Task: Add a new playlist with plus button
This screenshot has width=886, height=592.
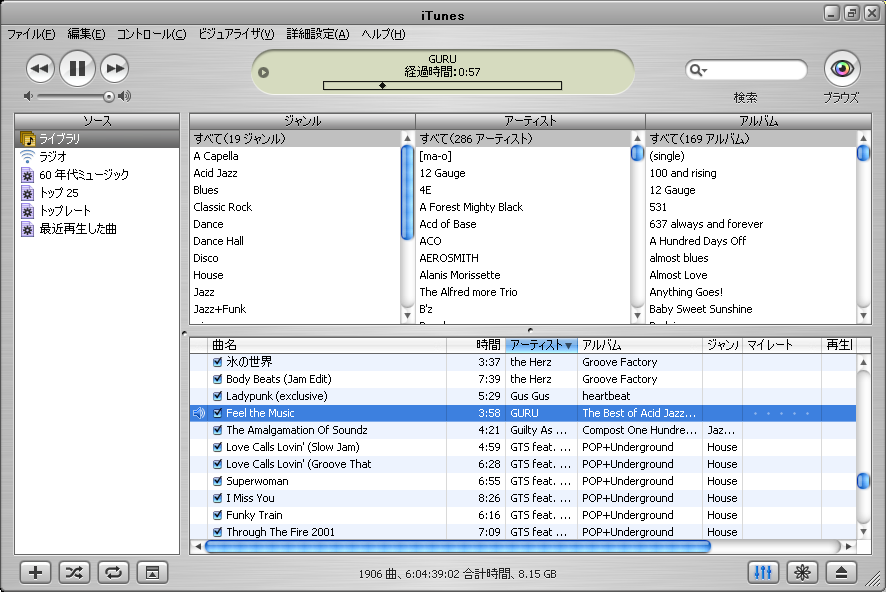Action: click(36, 572)
